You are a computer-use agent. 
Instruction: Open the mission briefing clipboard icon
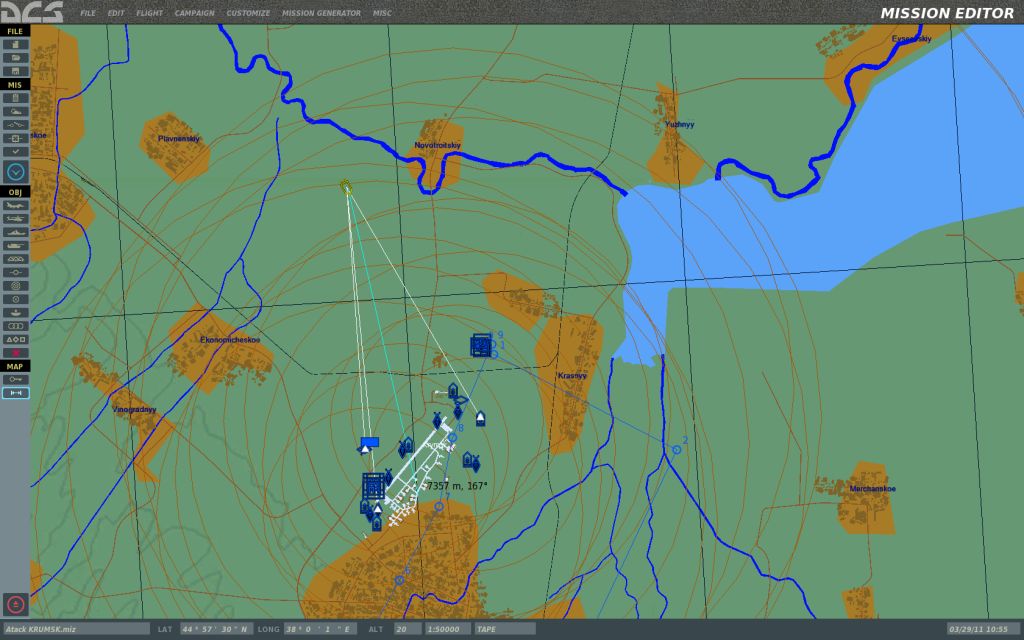(15, 98)
